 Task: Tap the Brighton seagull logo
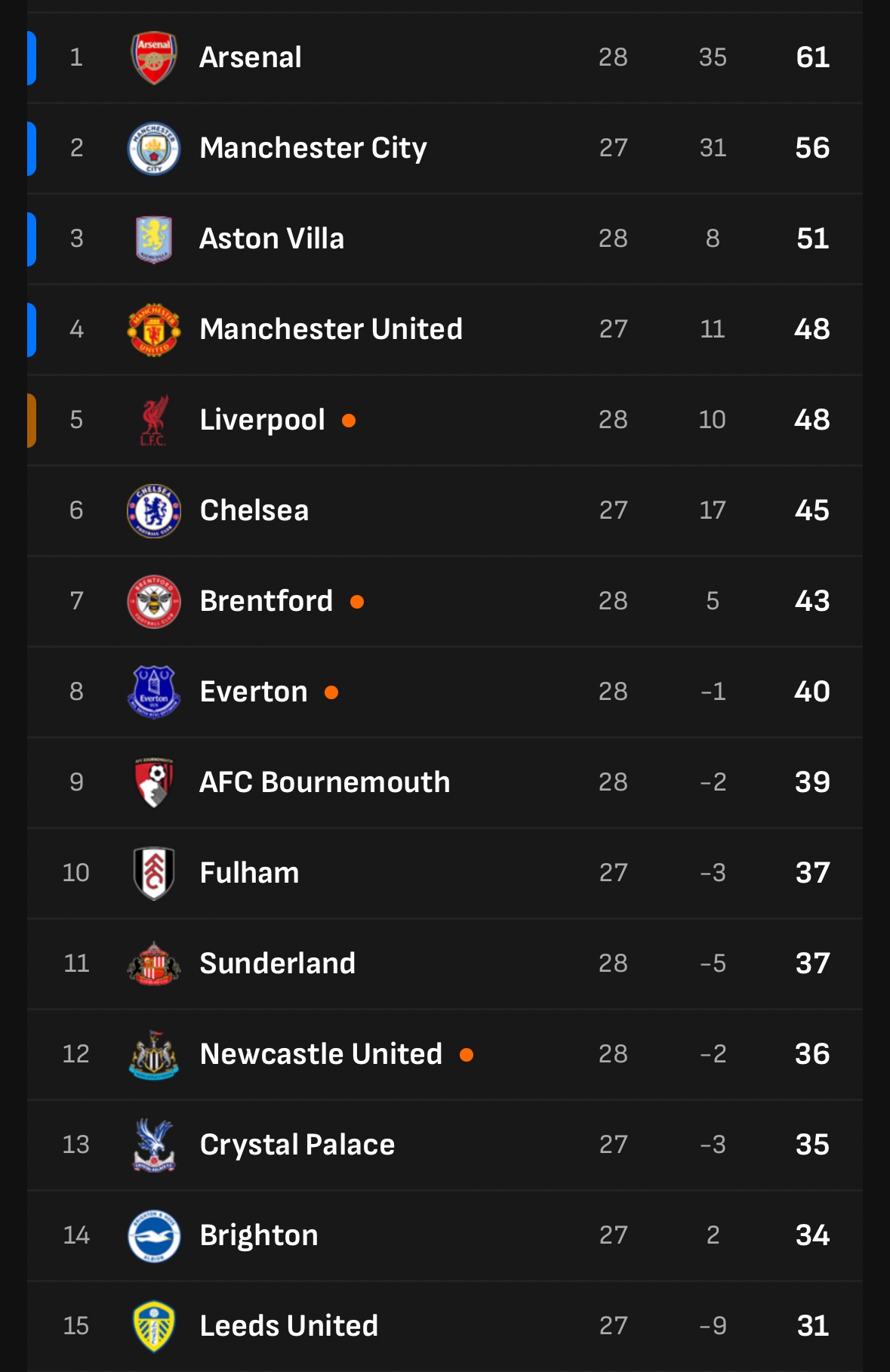tap(154, 1235)
